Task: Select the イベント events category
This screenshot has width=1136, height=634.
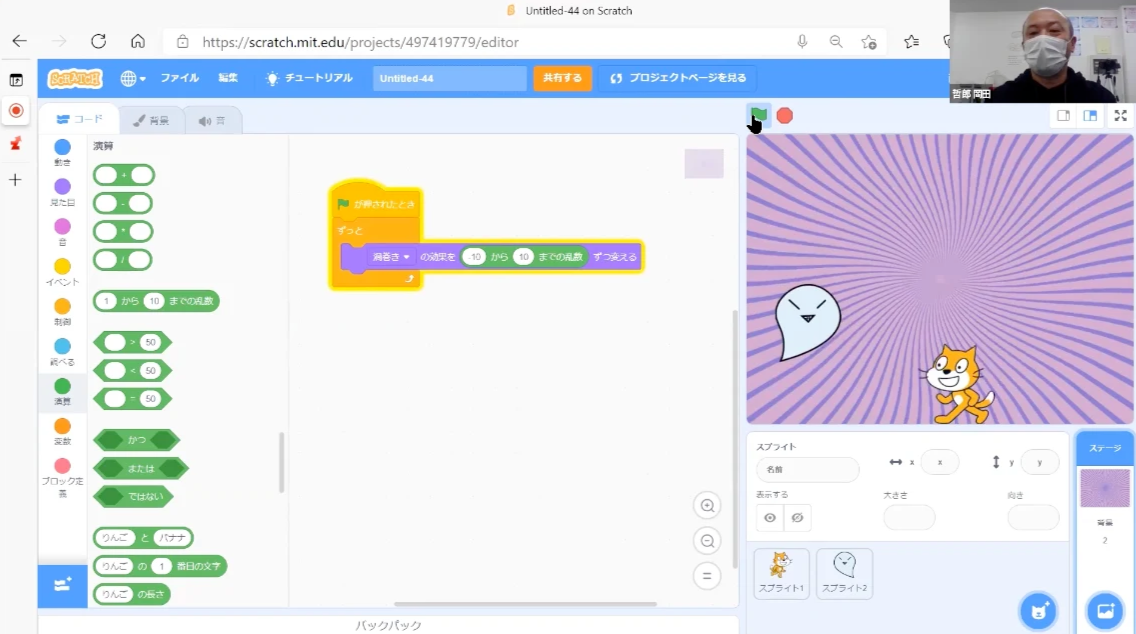Action: click(62, 272)
